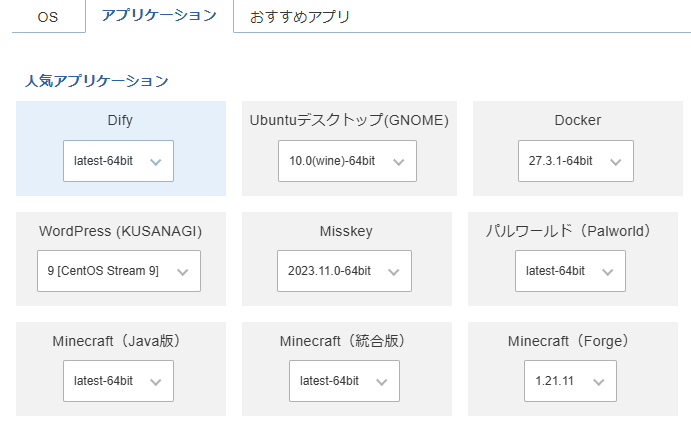Select the Misskey application card

[x=345, y=231]
